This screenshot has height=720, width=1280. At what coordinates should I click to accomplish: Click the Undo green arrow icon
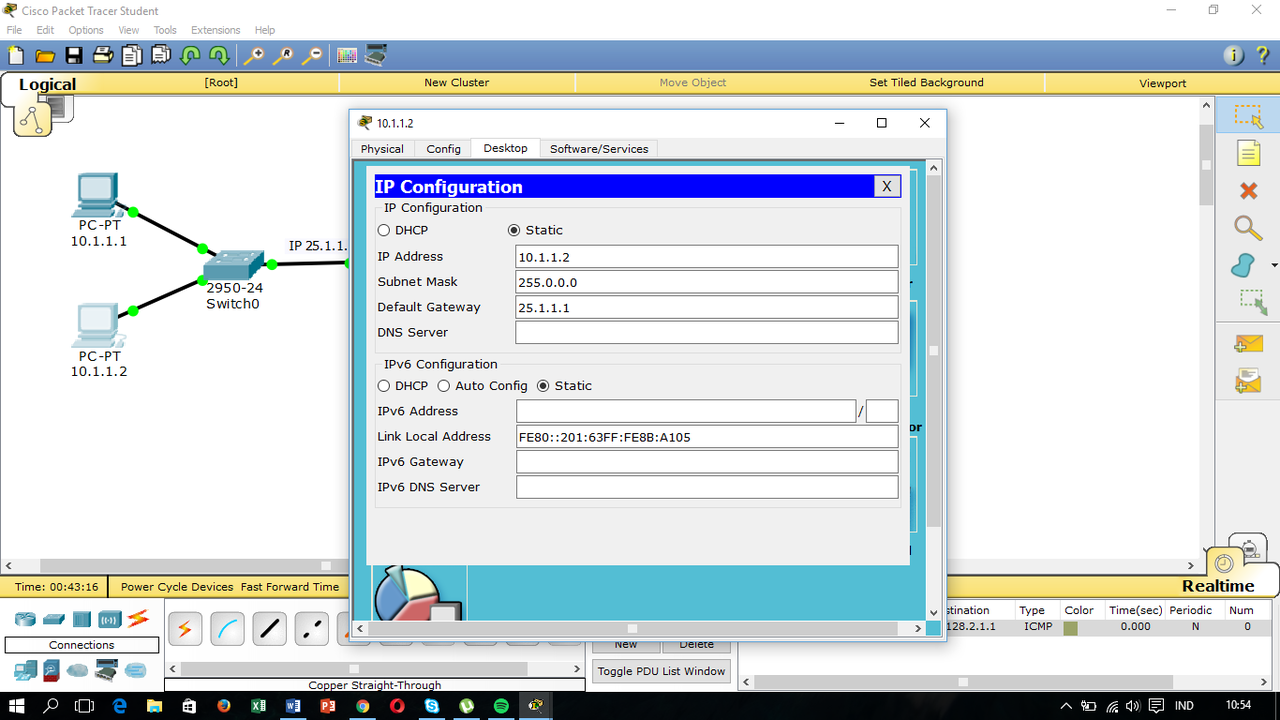[190, 56]
